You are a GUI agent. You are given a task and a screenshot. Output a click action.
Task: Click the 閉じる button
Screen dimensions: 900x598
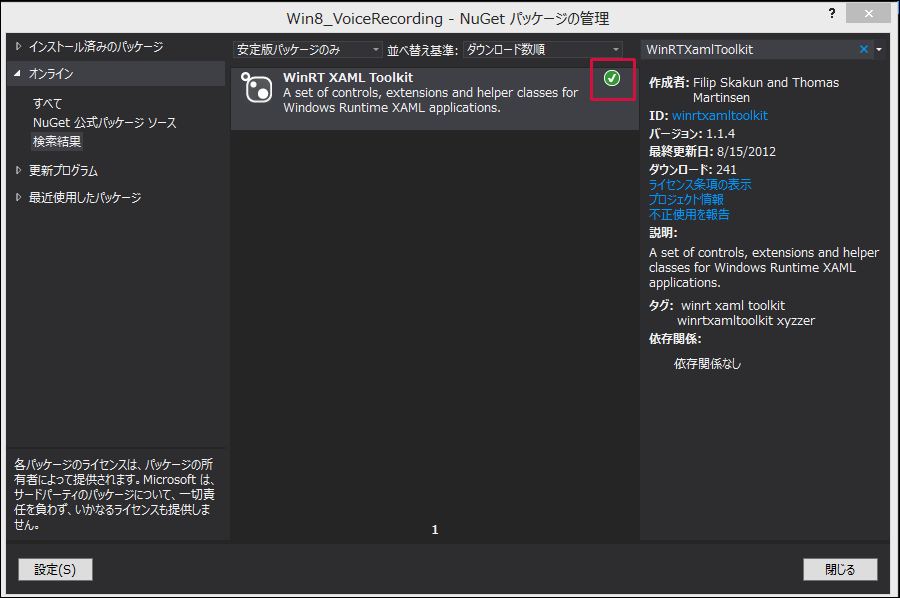point(840,569)
